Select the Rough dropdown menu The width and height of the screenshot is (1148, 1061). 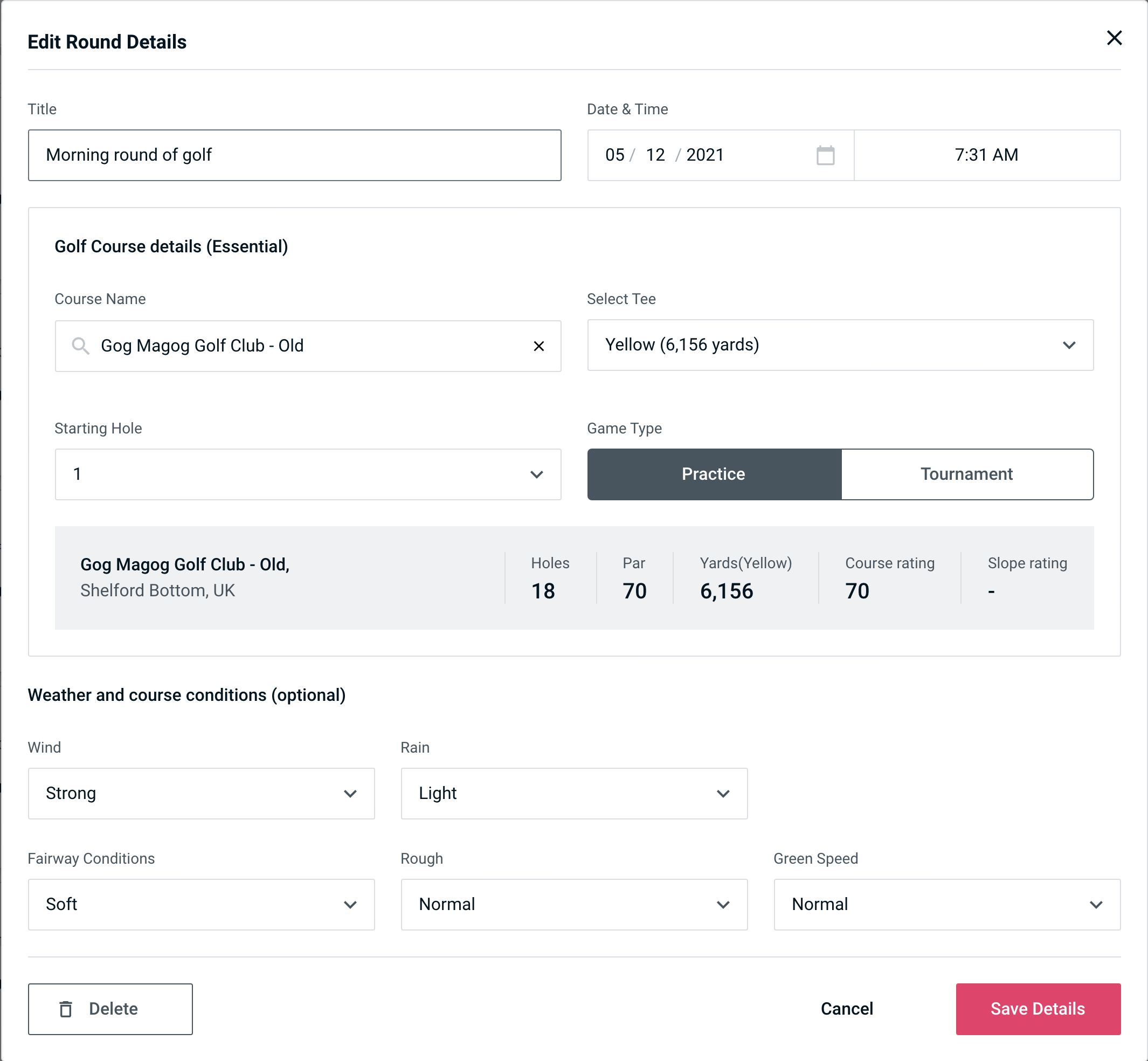[x=573, y=904]
